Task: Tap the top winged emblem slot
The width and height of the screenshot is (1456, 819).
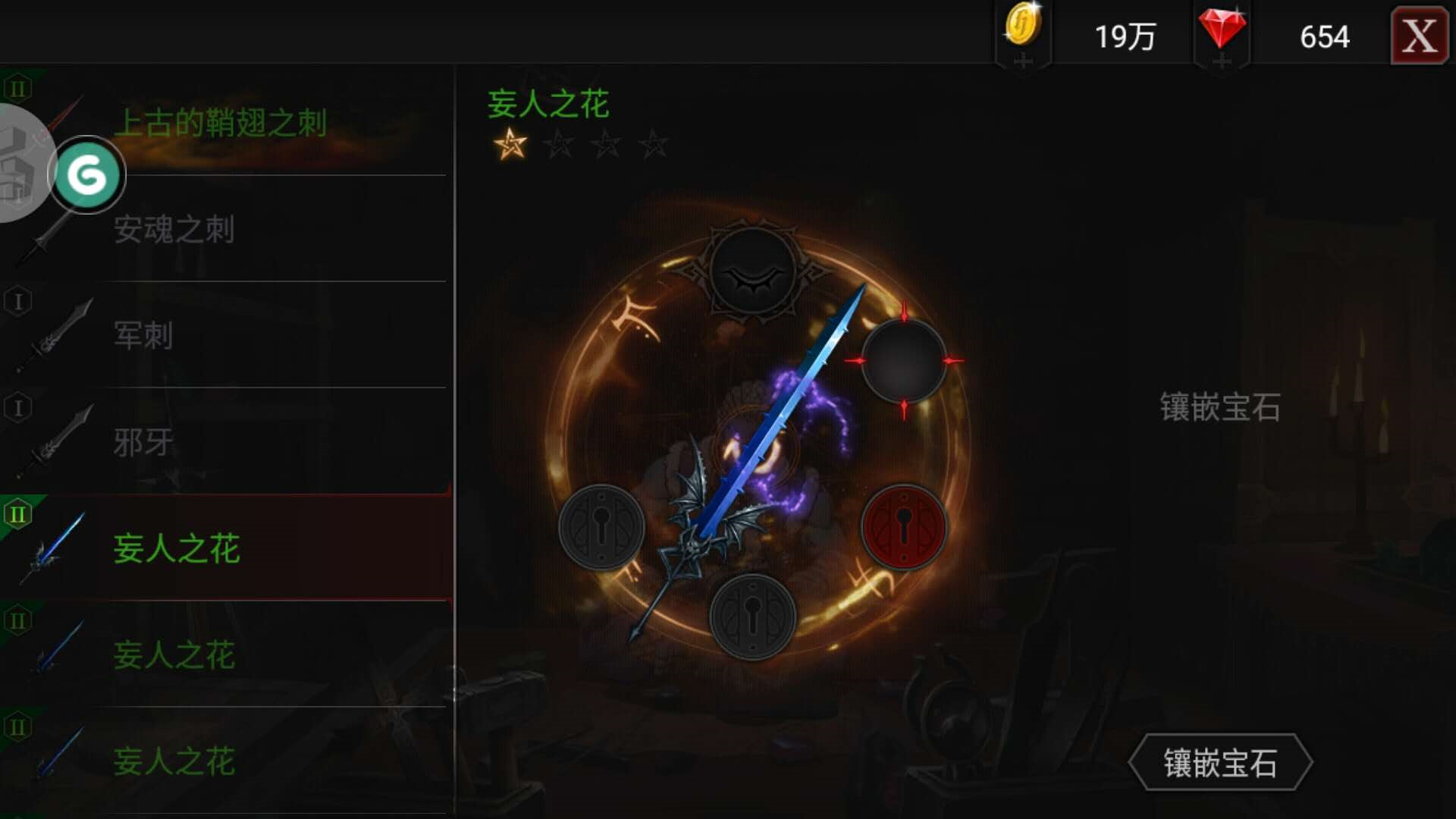Action: coord(752,271)
